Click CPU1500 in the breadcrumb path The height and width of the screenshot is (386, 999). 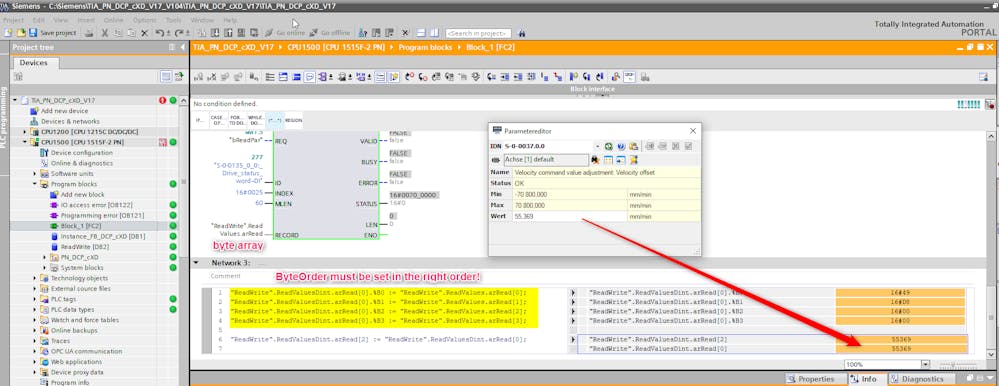[336, 47]
